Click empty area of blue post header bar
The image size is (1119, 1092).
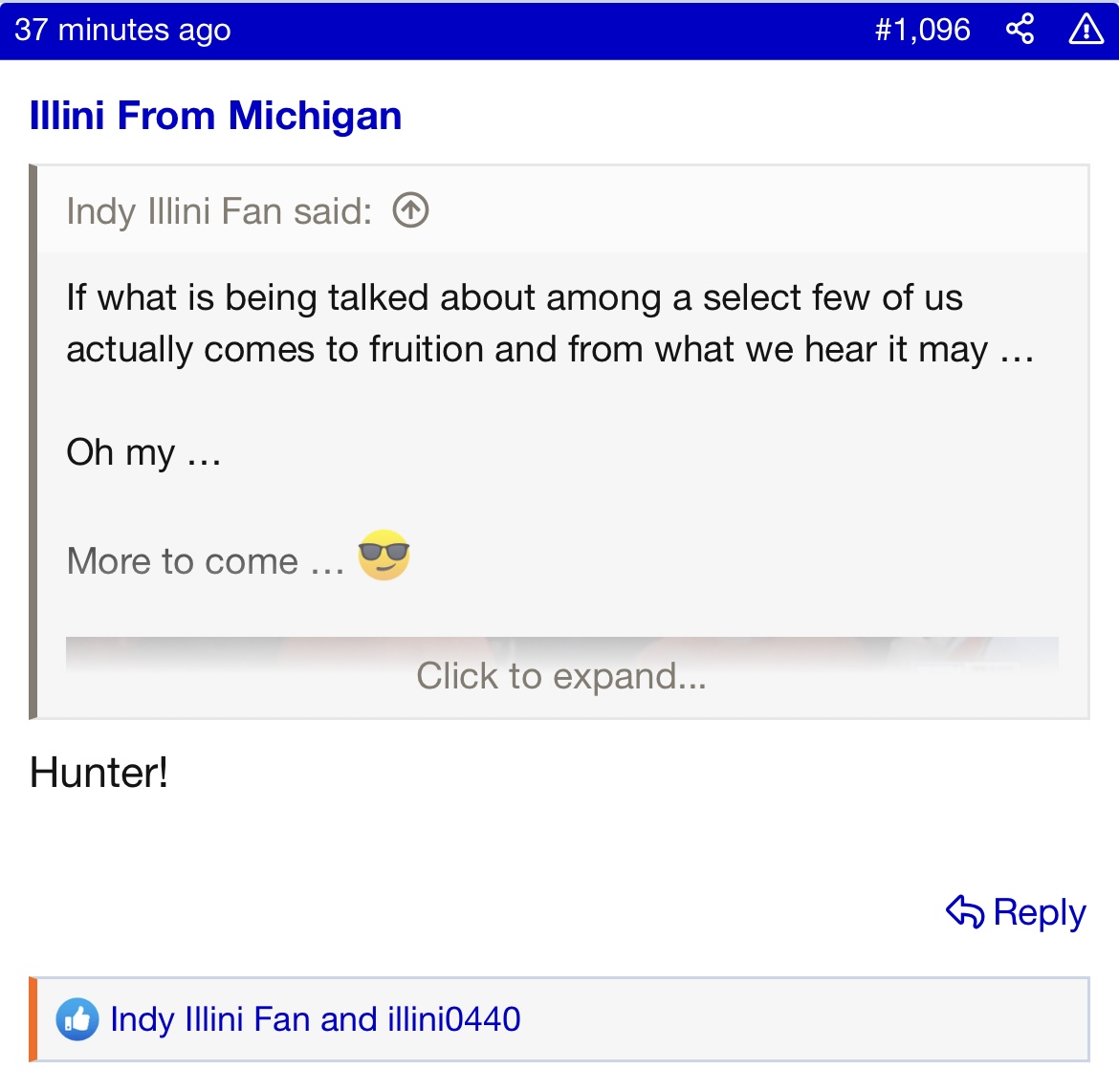coord(545,30)
